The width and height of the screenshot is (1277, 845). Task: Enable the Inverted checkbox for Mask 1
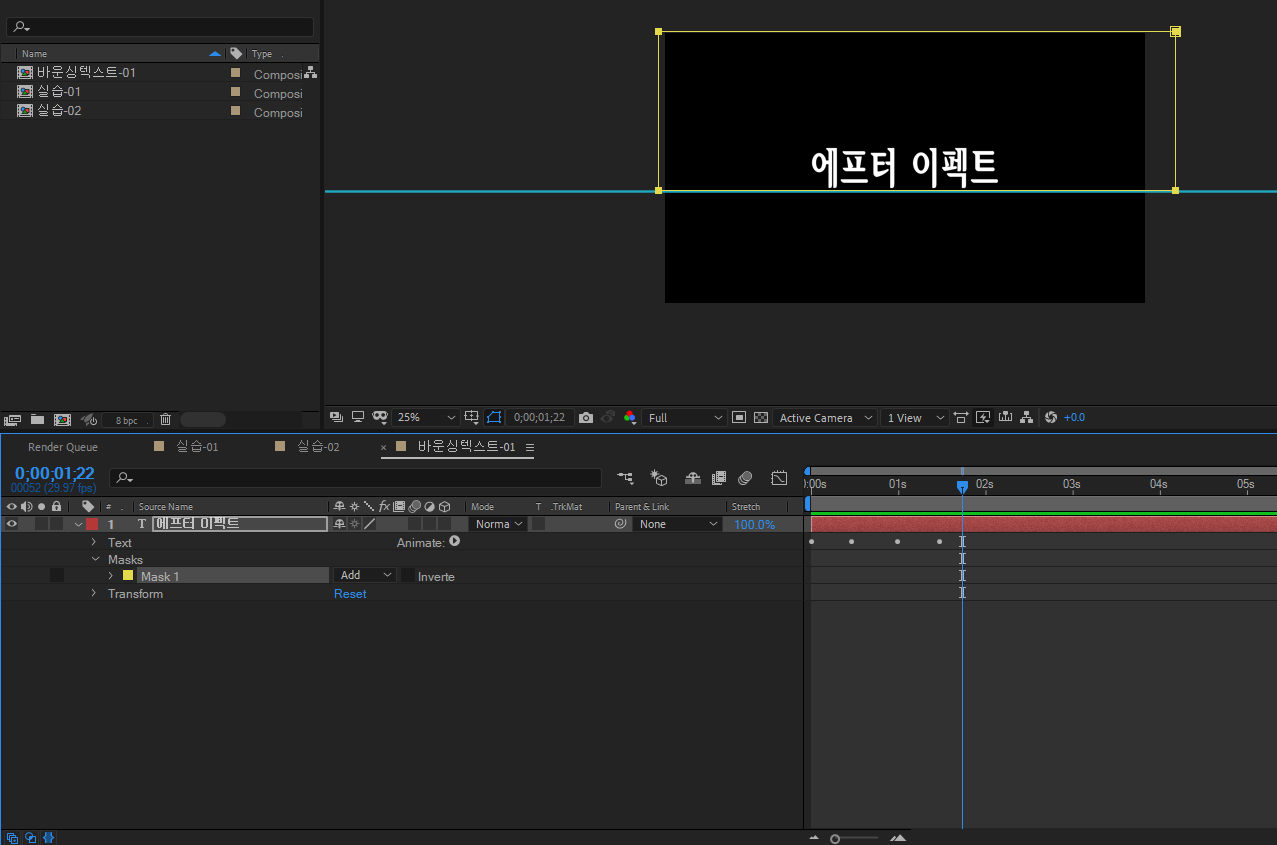pyautogui.click(x=408, y=576)
